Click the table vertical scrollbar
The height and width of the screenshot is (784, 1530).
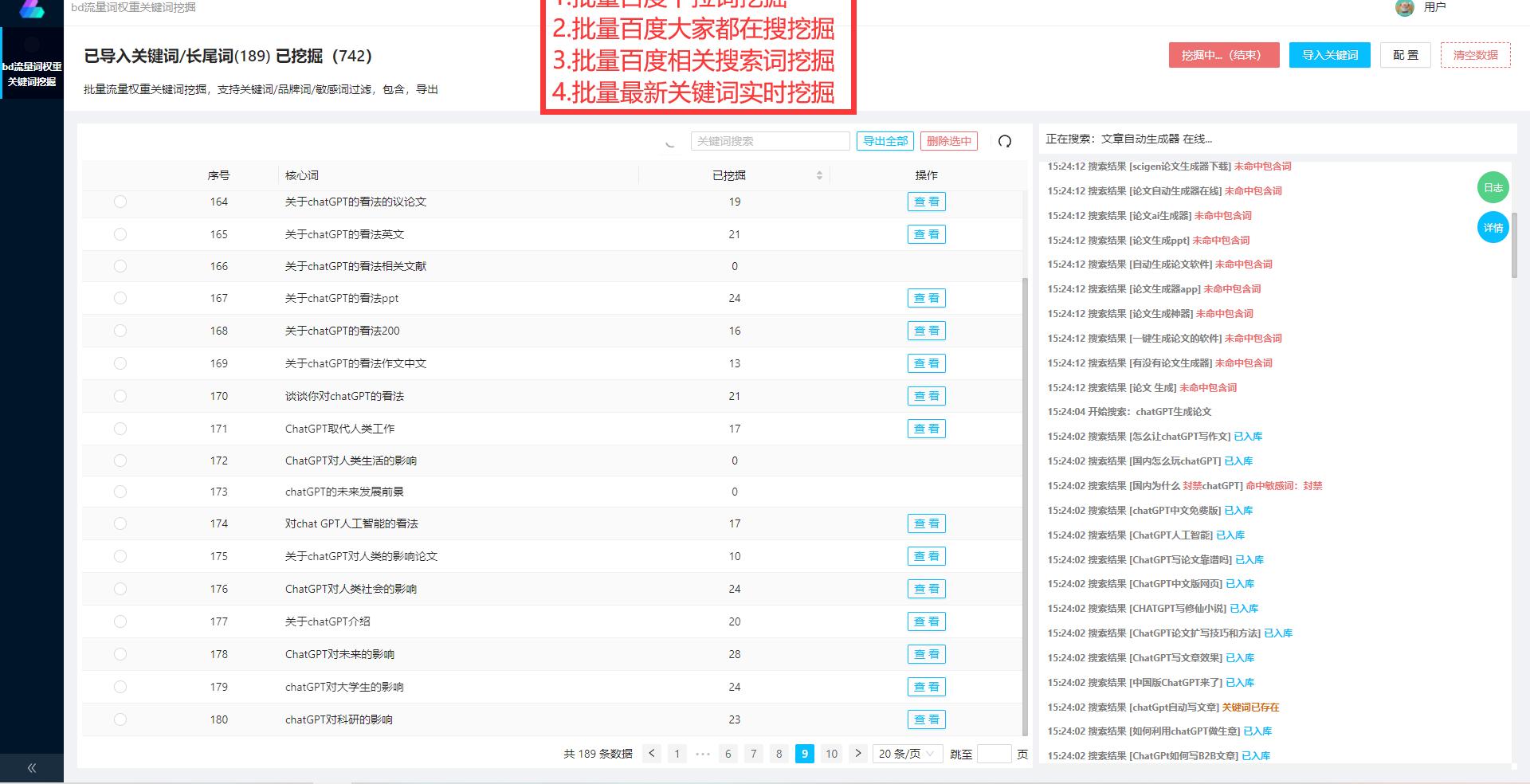click(x=1025, y=506)
